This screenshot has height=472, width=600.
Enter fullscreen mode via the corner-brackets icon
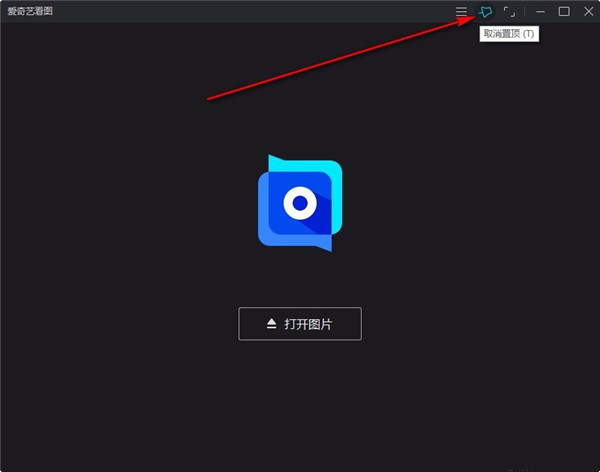click(510, 11)
